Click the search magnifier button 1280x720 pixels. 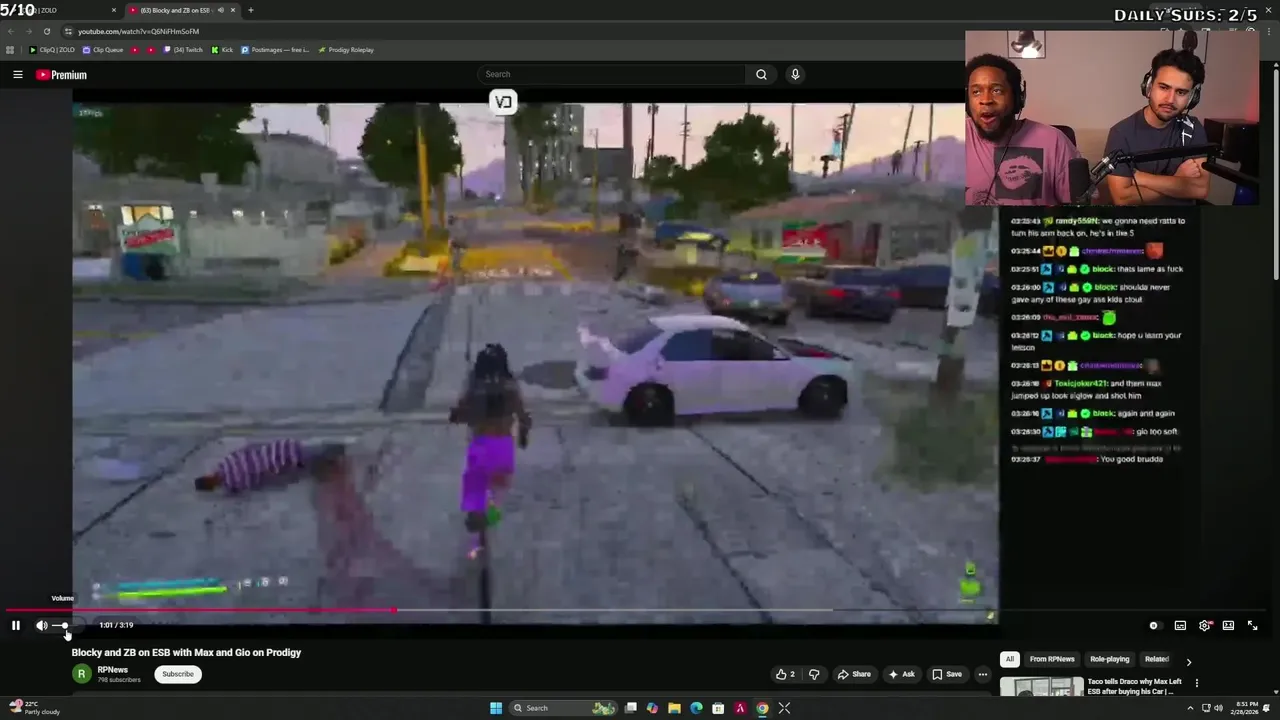click(x=761, y=74)
